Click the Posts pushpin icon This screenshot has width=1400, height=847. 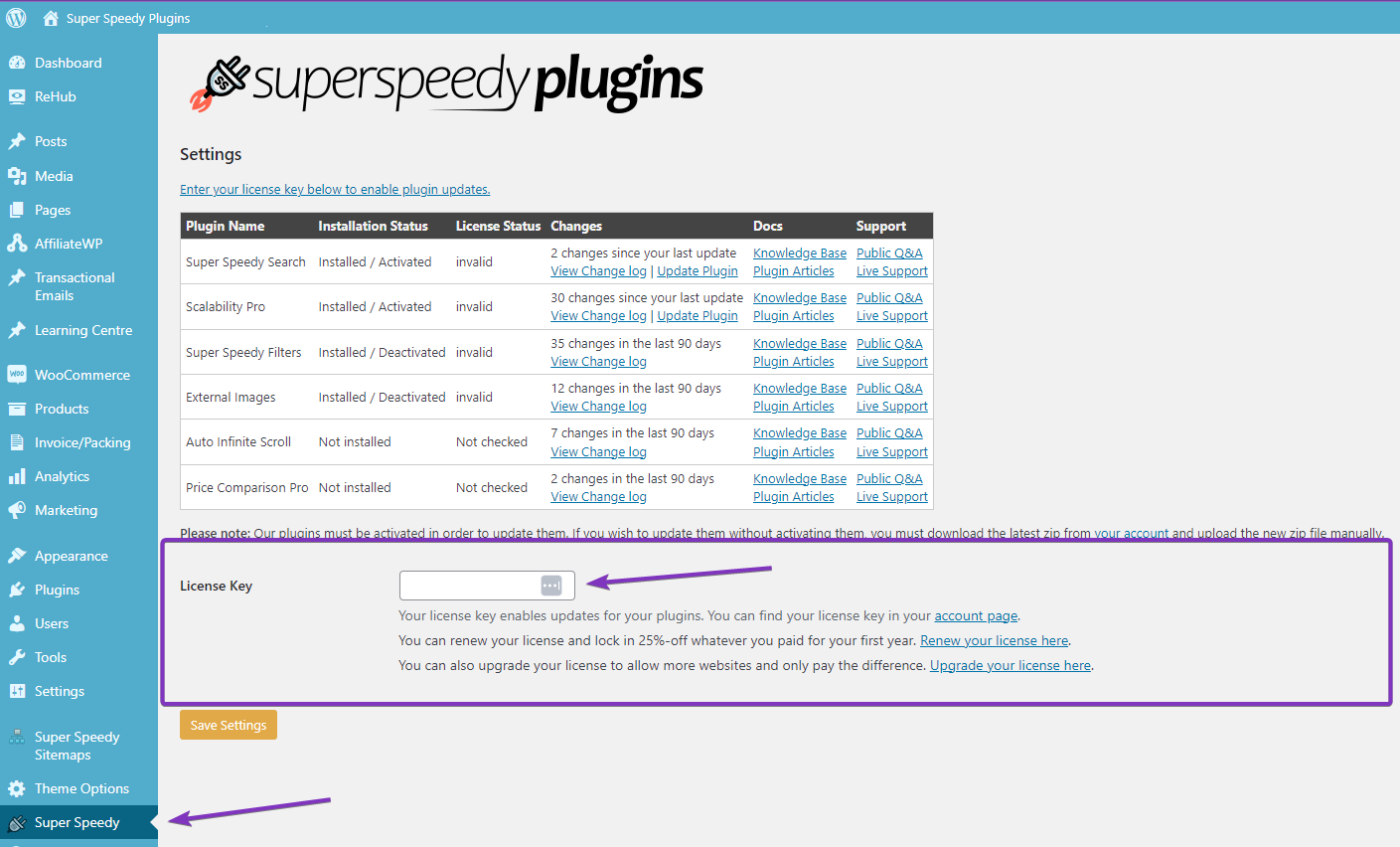pyautogui.click(x=17, y=141)
